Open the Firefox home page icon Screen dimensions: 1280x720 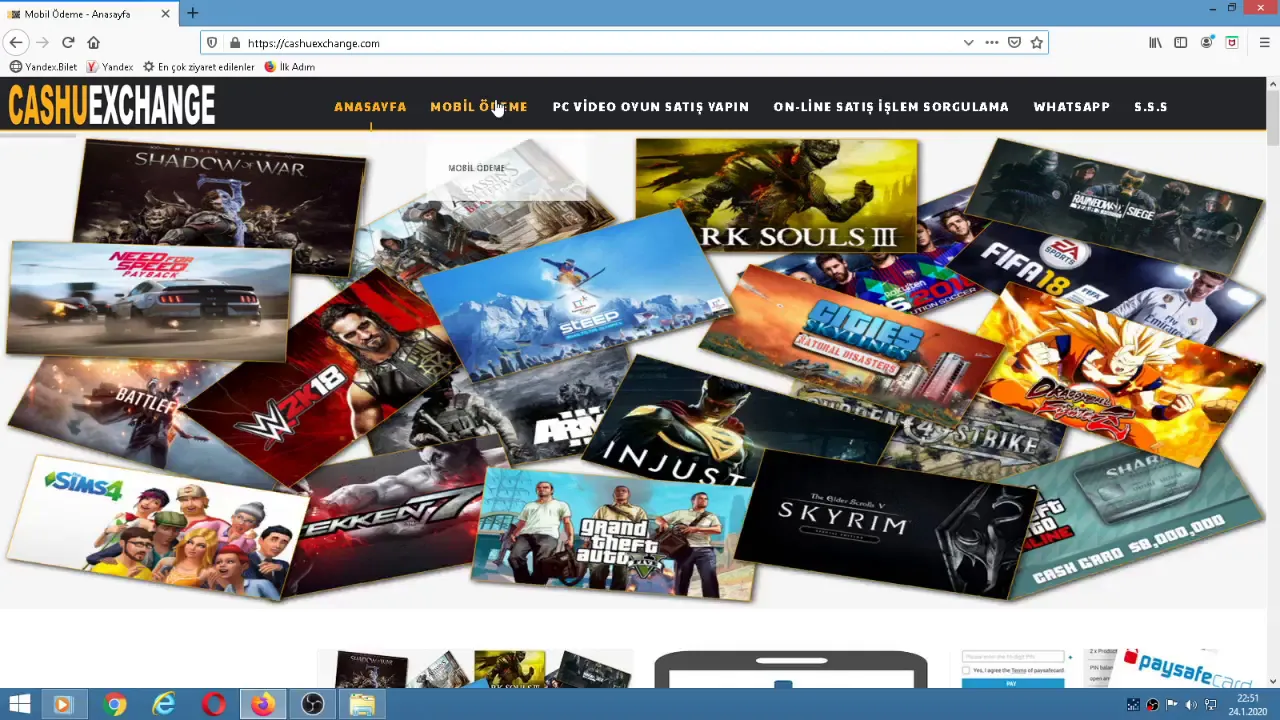point(94,43)
